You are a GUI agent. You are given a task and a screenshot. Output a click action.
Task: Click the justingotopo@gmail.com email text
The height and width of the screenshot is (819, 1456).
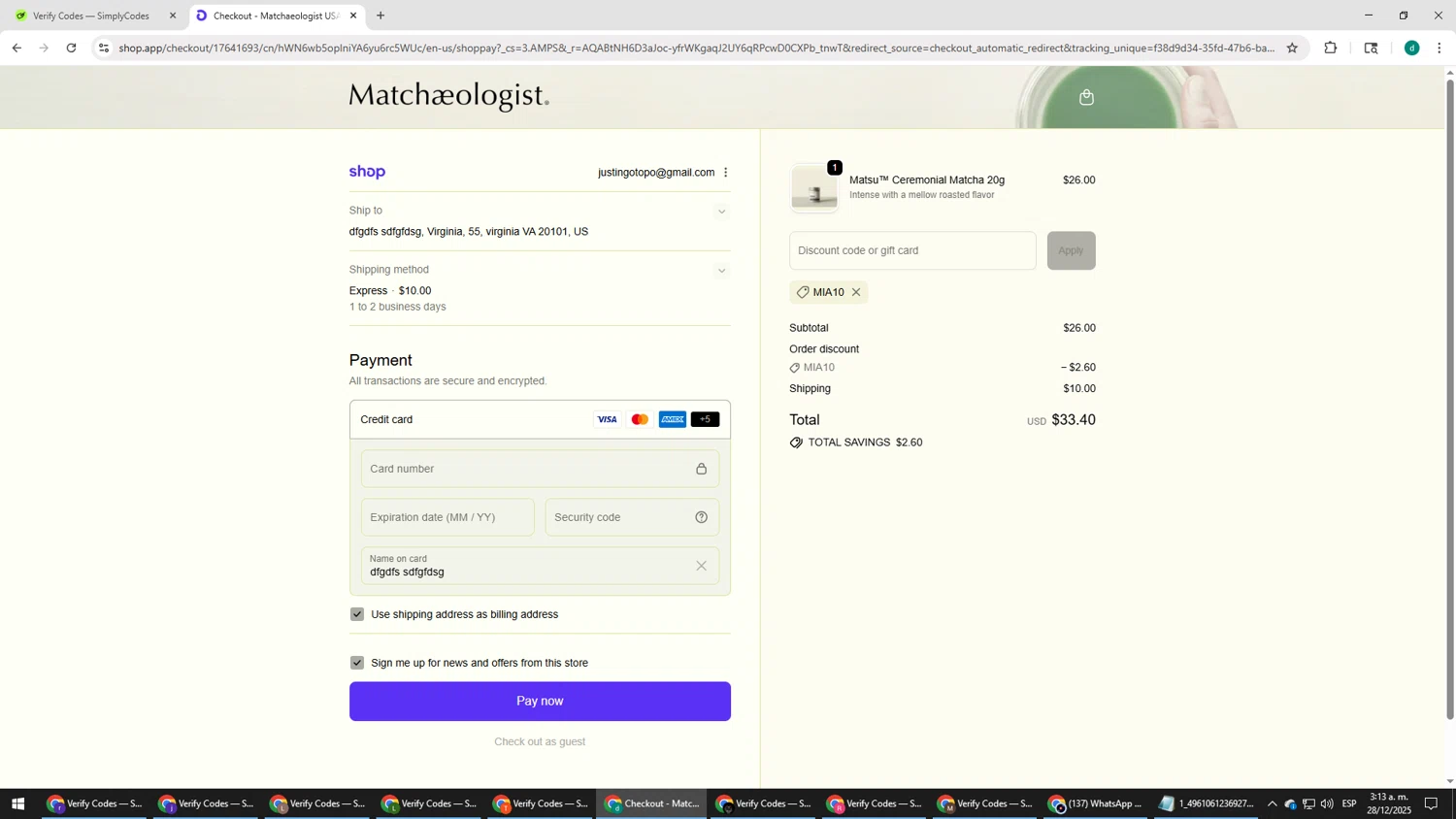coord(656,173)
